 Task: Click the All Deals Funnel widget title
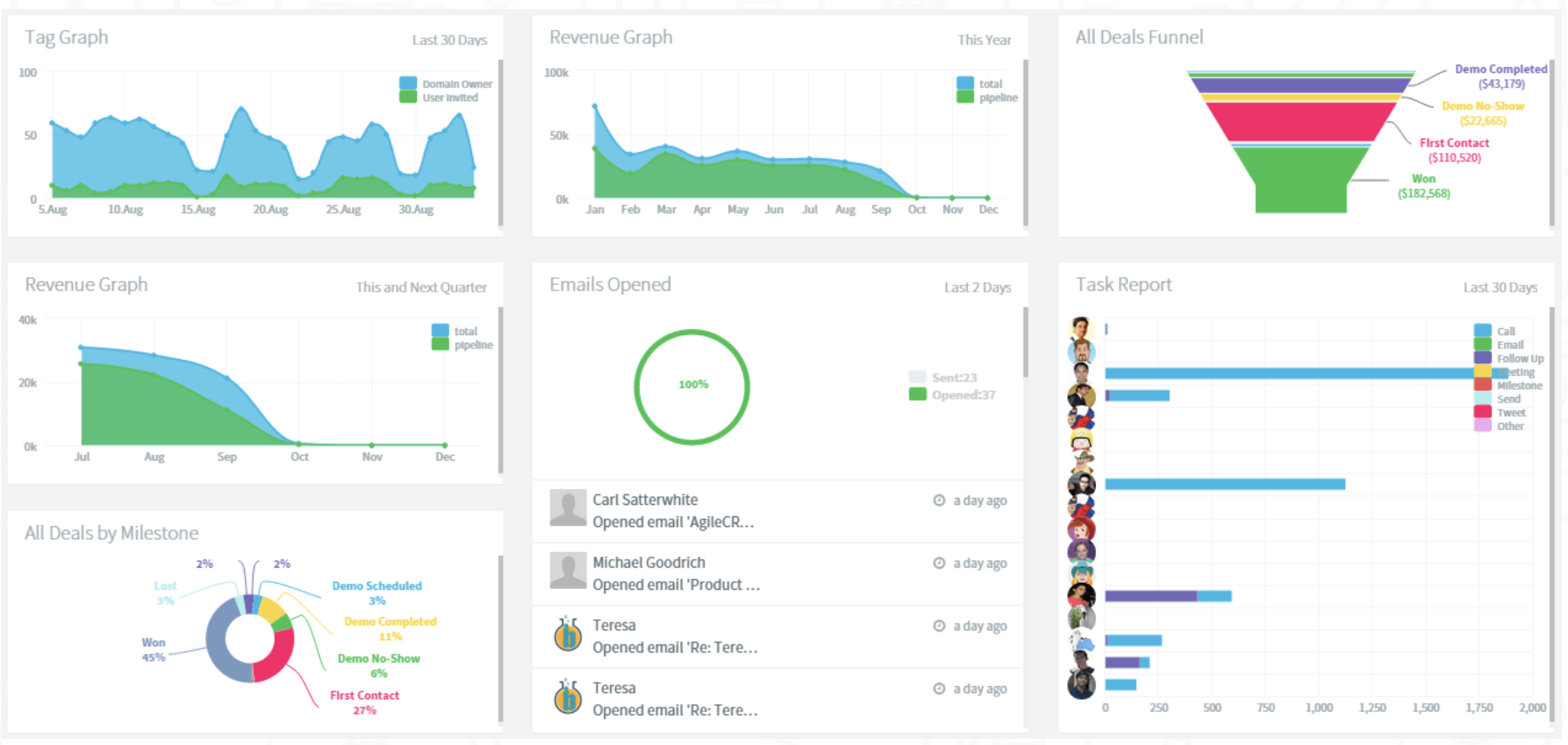(1139, 37)
